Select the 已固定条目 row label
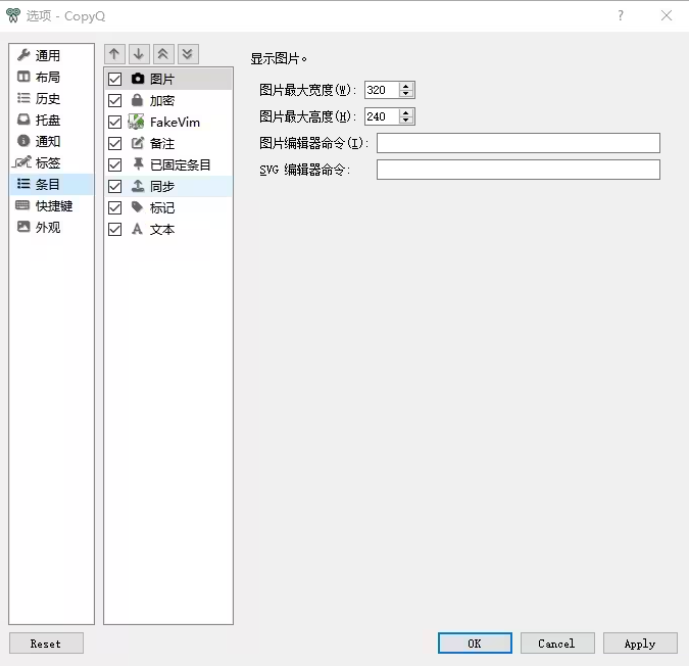 [180, 165]
